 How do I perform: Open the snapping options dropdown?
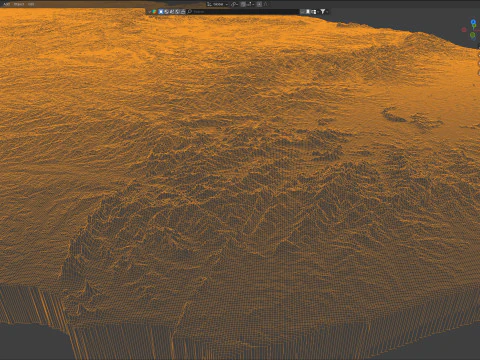(250, 4)
